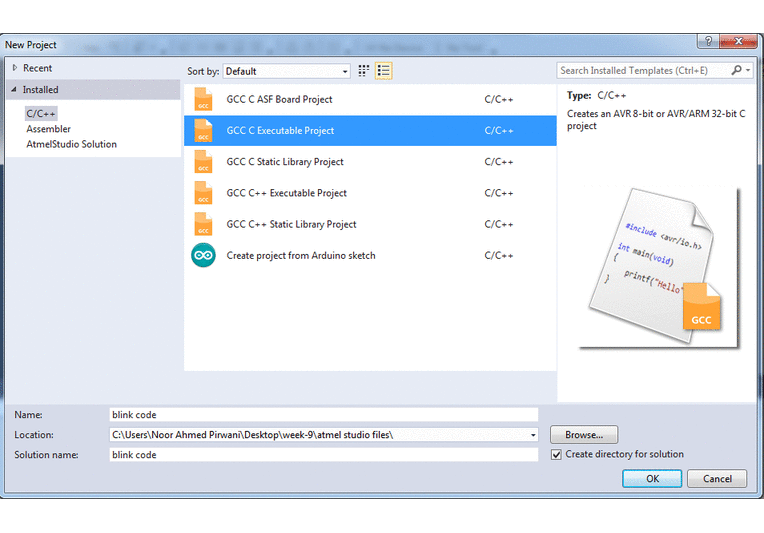Open the Sort by Default dropdown

286,71
